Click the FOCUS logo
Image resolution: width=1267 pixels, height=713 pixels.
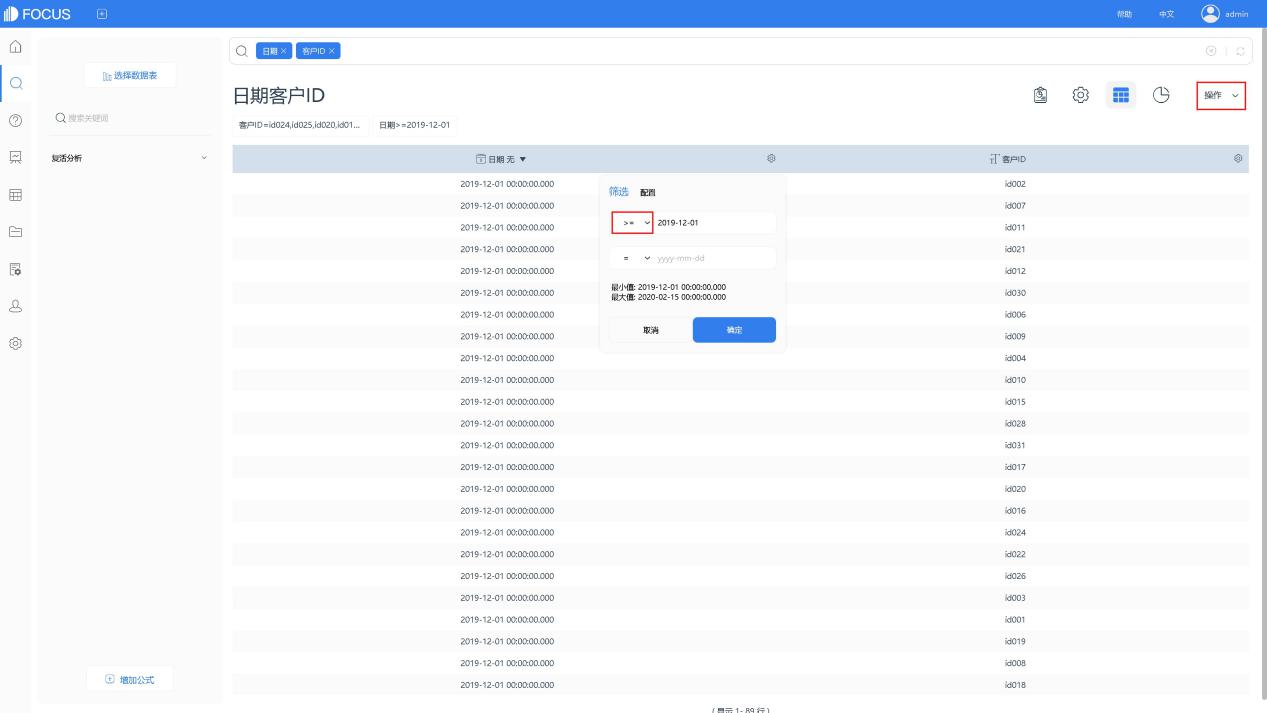click(37, 13)
